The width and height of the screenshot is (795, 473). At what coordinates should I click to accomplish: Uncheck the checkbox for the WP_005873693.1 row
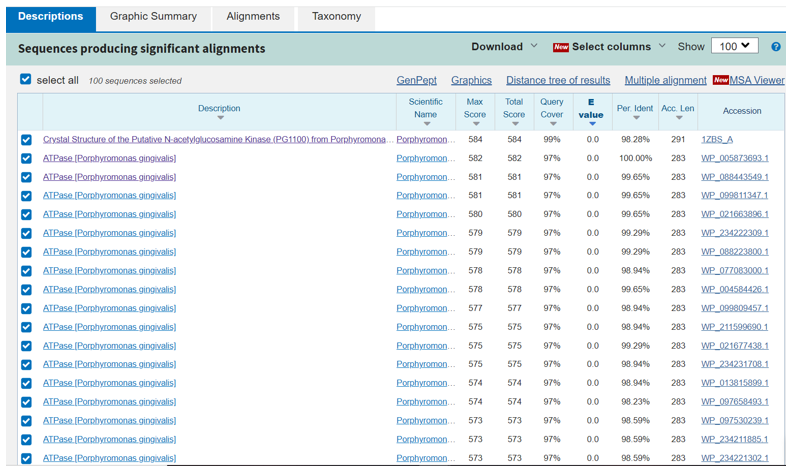[x=26, y=158]
